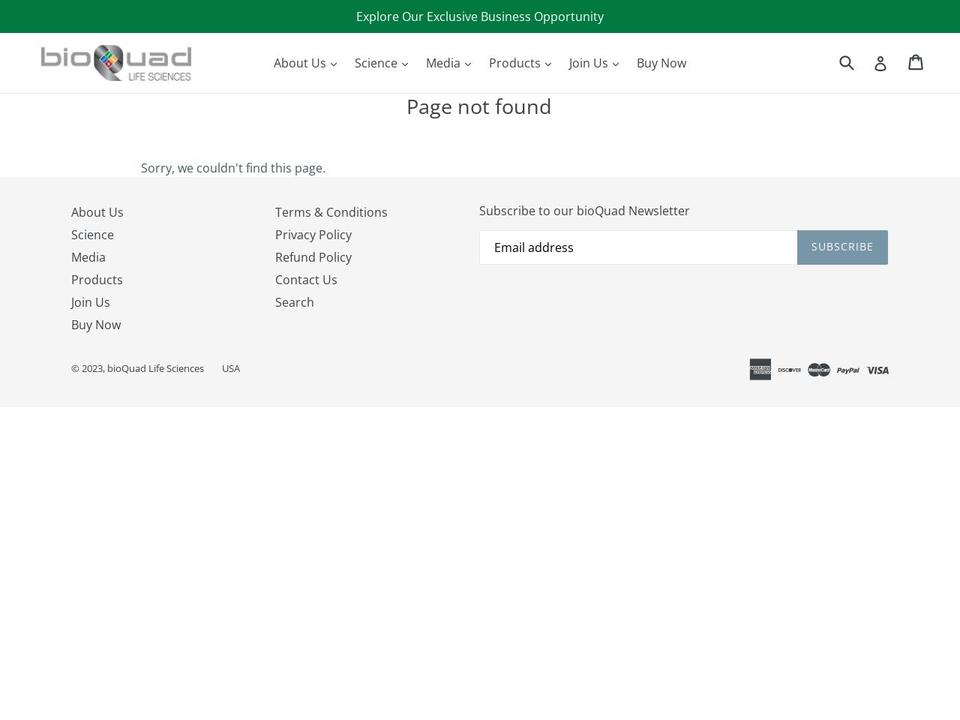This screenshot has width=960, height=720.
Task: Expand the Join Us header menu
Action: point(593,63)
